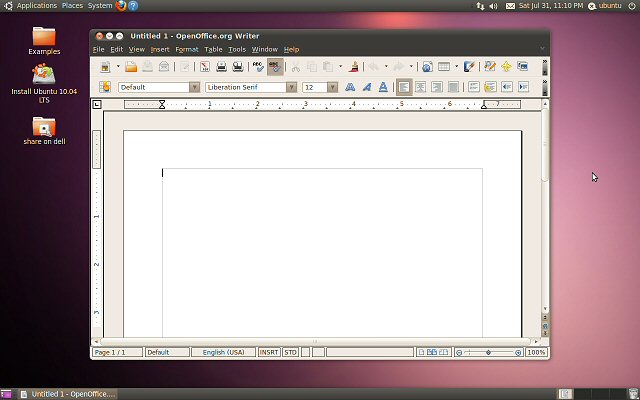The image size is (640, 400).
Task: Print the document directly with printer icon
Action: [221, 67]
